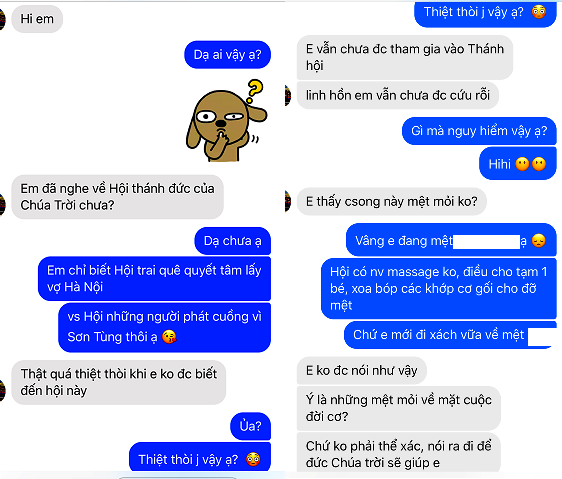Viewport: 562px width, 479px height.
Task: Select the 'Thật quá thiệt thòi' gray message
Action: tap(119, 382)
